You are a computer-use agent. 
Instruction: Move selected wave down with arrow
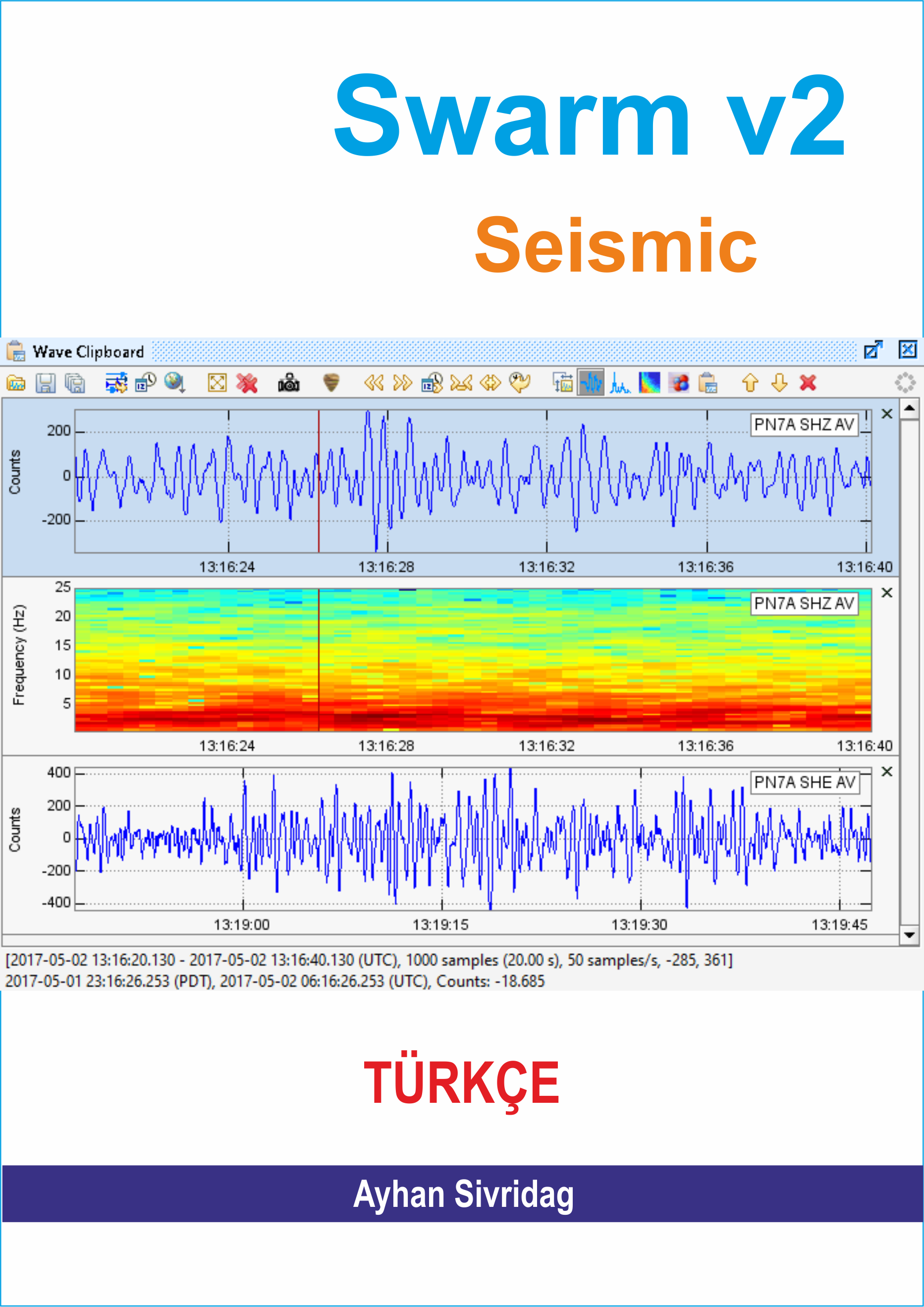779,383
